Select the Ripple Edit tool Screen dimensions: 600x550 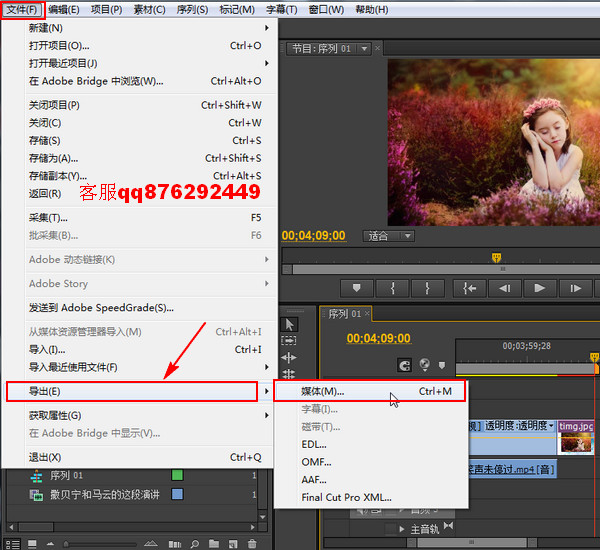tap(289, 358)
